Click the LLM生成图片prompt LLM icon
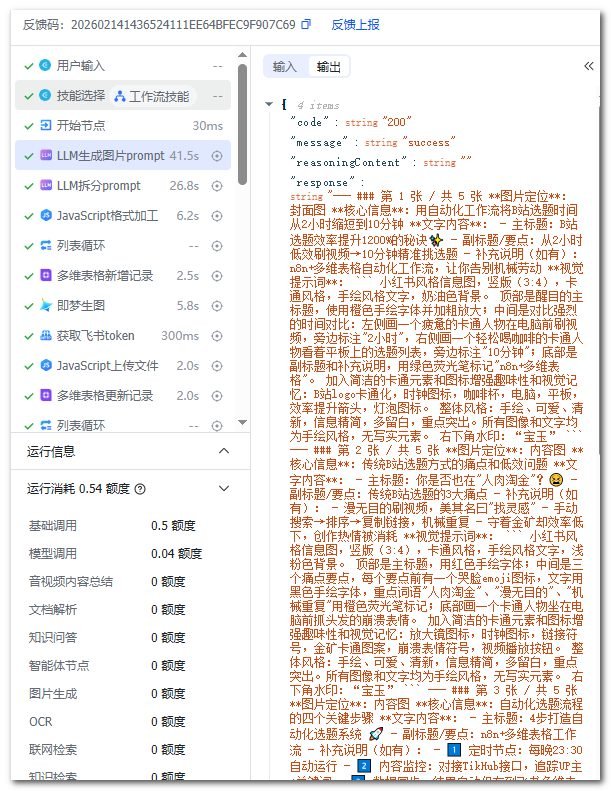The height and width of the screenshot is (791, 611). click(x=45, y=155)
